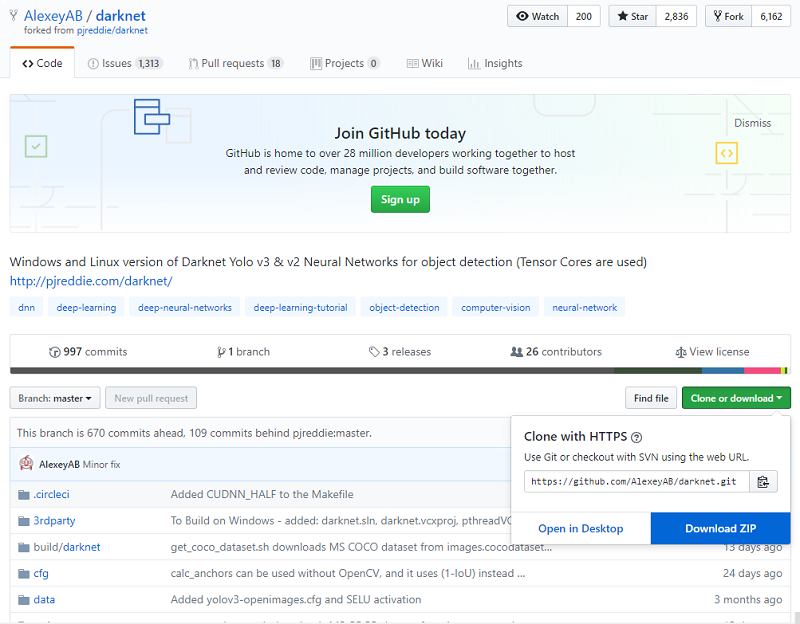View the 200 watchers count

[584, 16]
